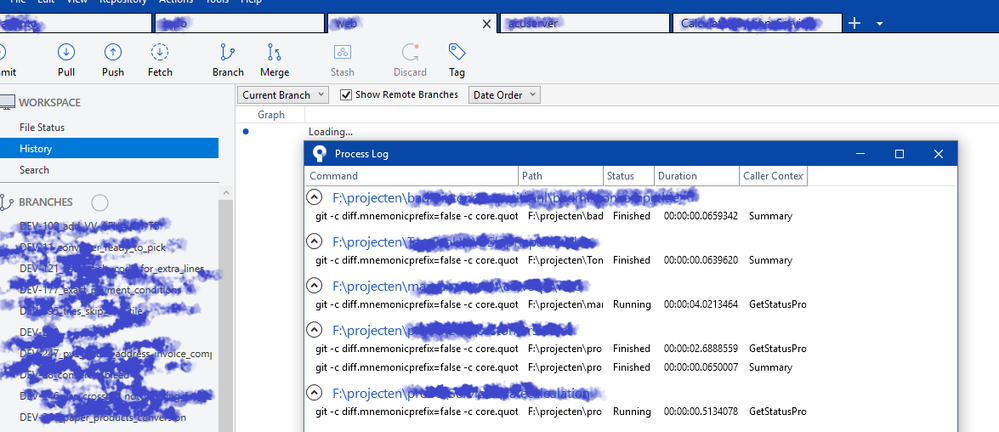The image size is (999, 432).
Task: Open the Current Branch filter dropdown
Action: click(x=284, y=95)
